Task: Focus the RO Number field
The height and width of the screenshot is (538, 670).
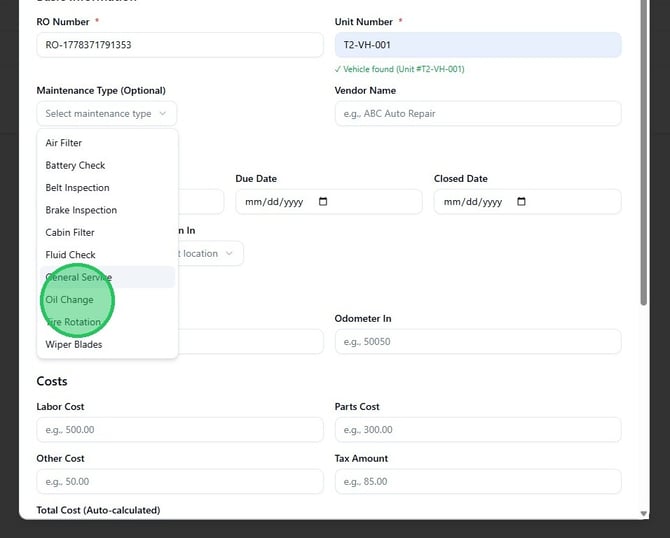Action: [x=180, y=45]
